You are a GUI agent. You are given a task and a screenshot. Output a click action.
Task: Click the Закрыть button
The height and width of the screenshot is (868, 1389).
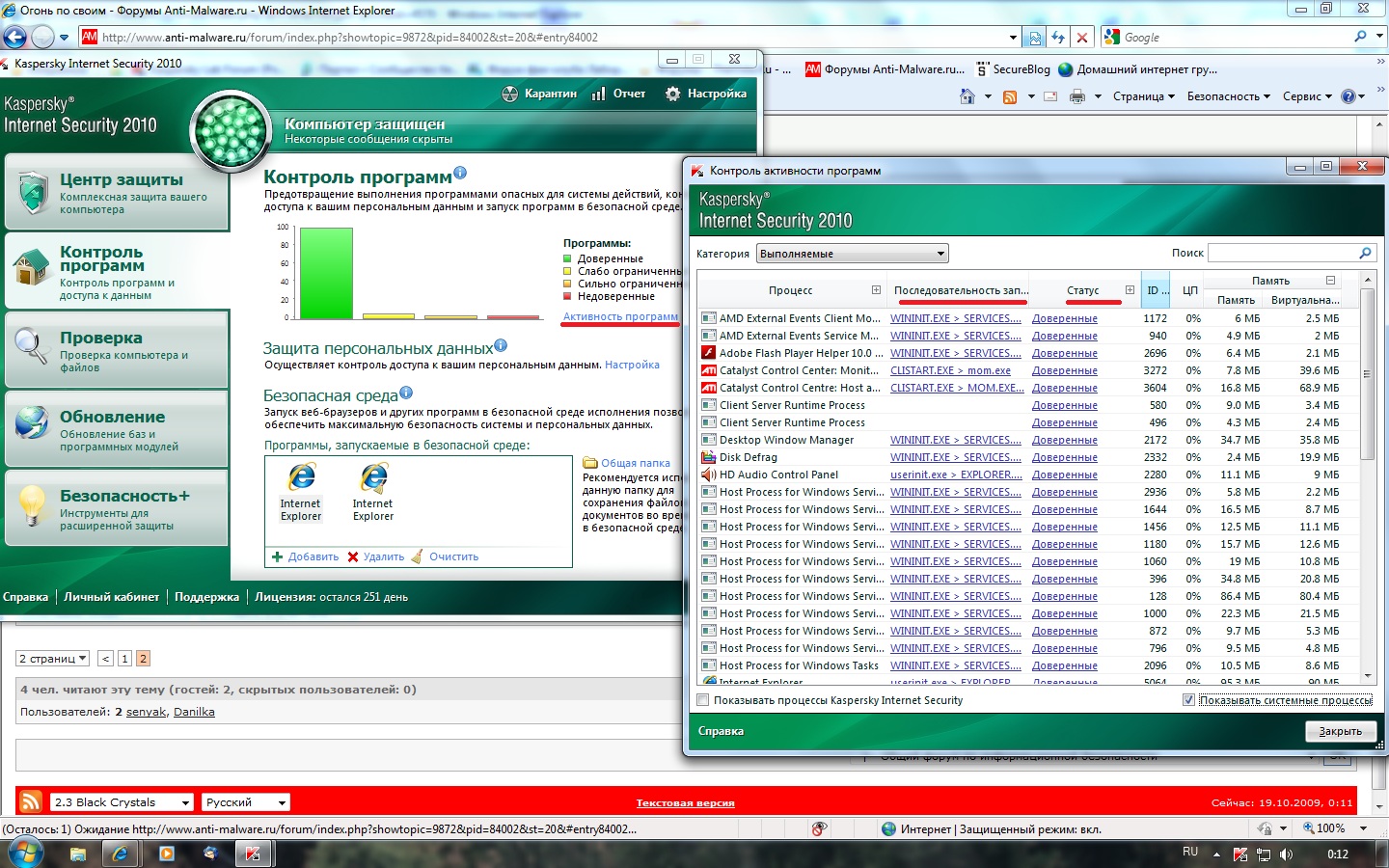tap(1341, 731)
